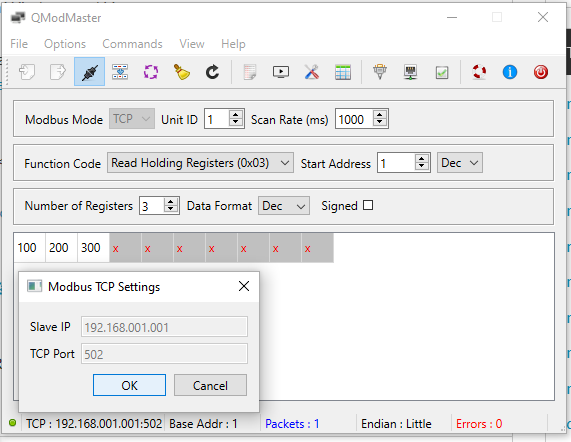Screen dimensions: 571x442
Task: Click the Slave IP input field
Action: (x=164, y=327)
